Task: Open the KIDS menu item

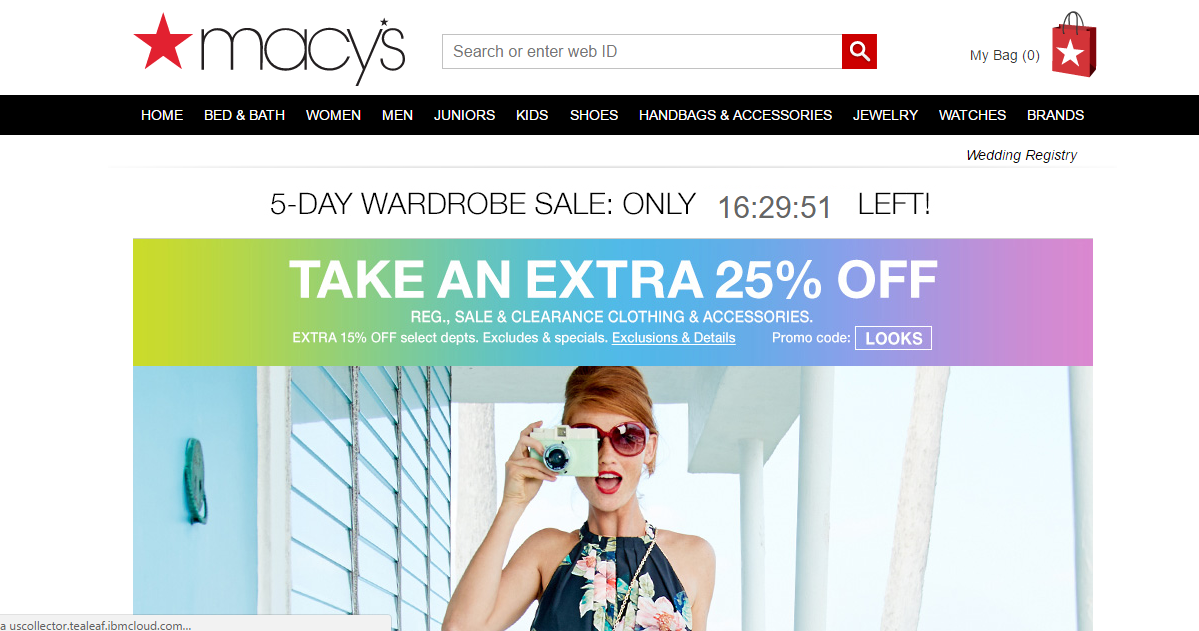Action: [532, 115]
